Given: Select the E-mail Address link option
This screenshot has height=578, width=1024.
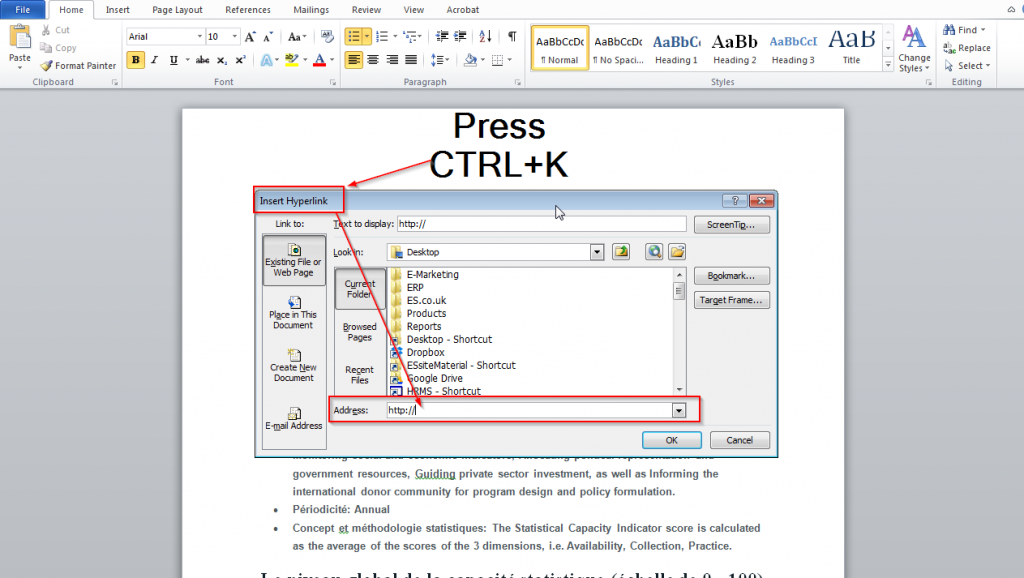Looking at the screenshot, I should [293, 419].
